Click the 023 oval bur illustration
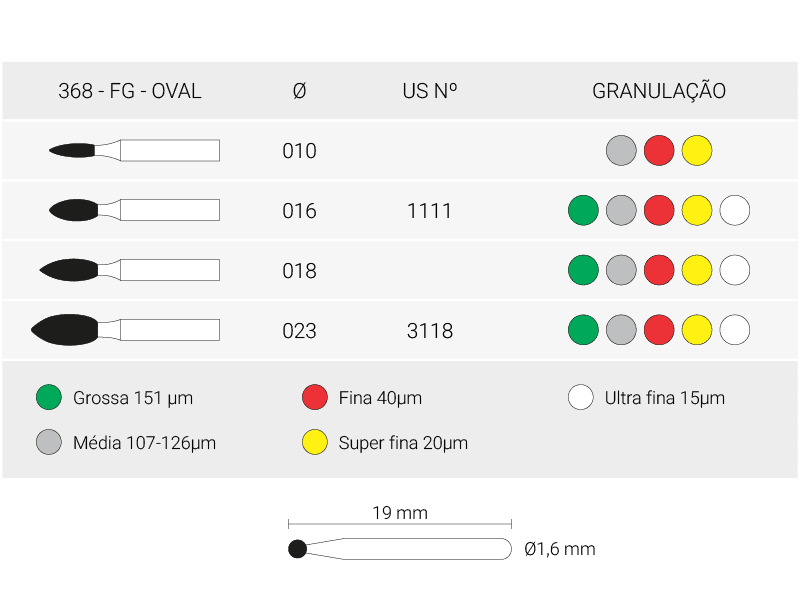800x600 pixels. tap(126, 330)
